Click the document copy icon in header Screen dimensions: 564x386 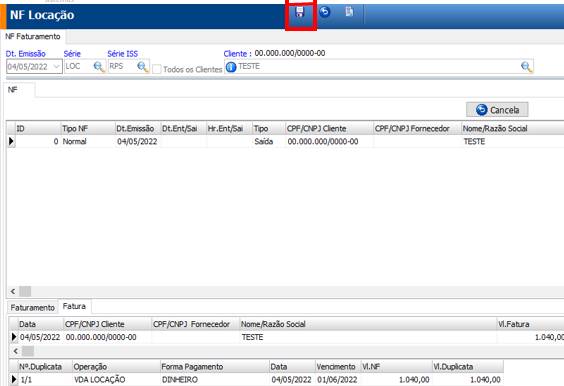tap(349, 12)
